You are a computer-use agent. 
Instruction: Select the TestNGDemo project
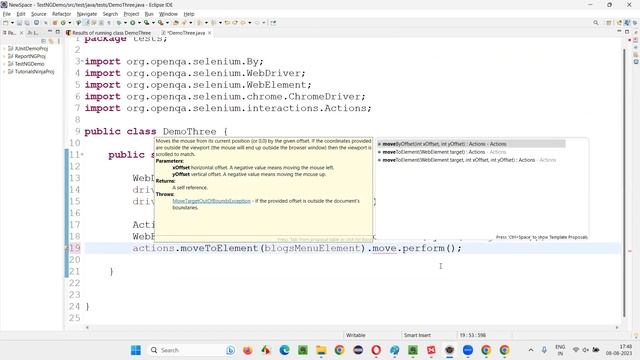pos(29,64)
